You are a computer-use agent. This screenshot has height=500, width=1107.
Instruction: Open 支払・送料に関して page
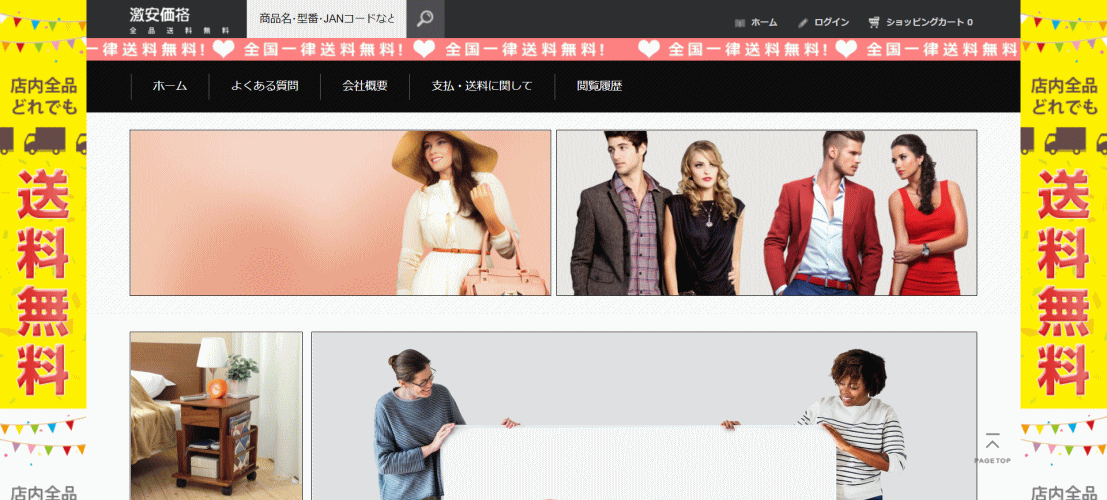tap(481, 86)
